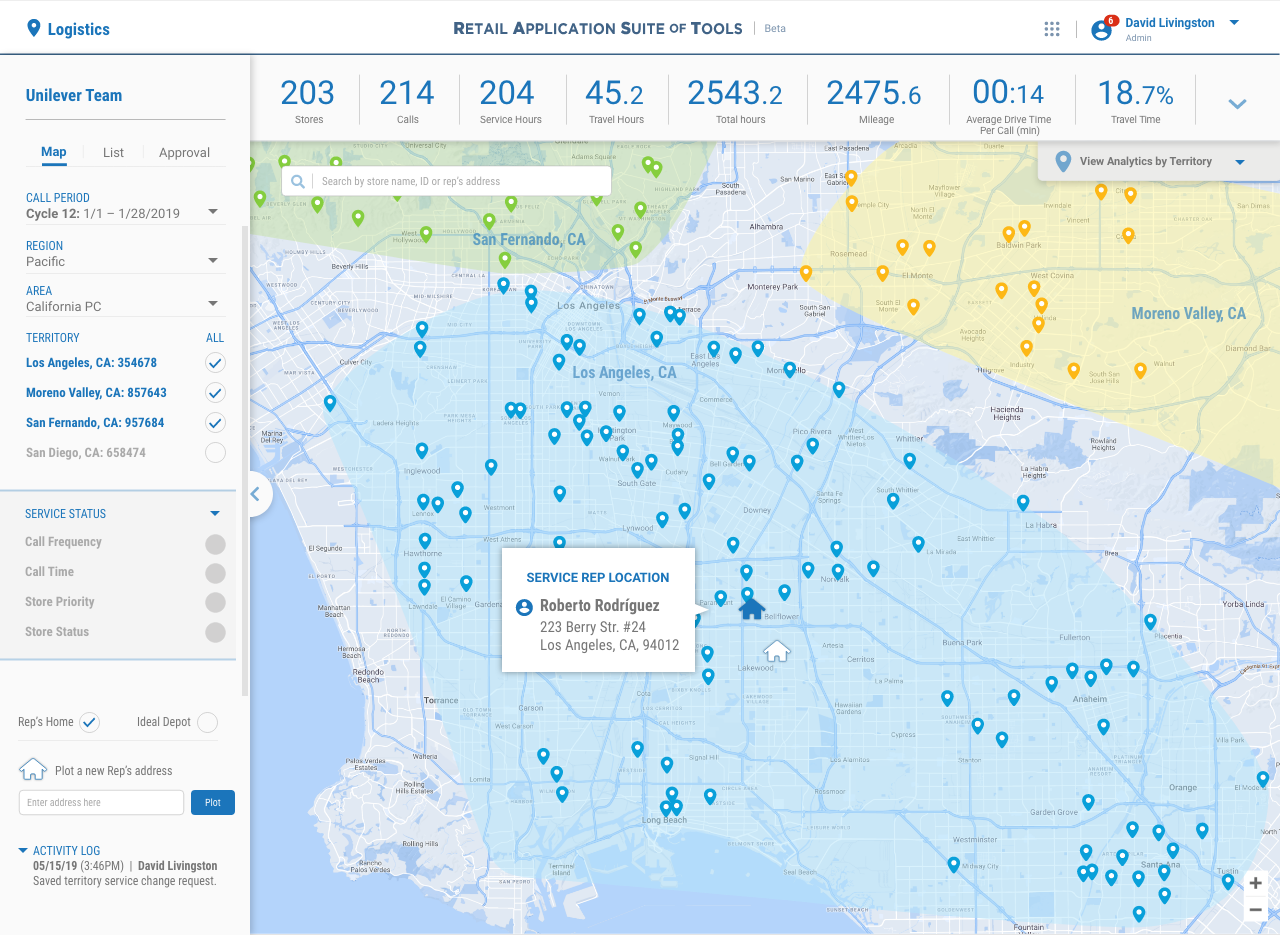Click the Unilever Team heading
1280x935 pixels.
[x=74, y=96]
